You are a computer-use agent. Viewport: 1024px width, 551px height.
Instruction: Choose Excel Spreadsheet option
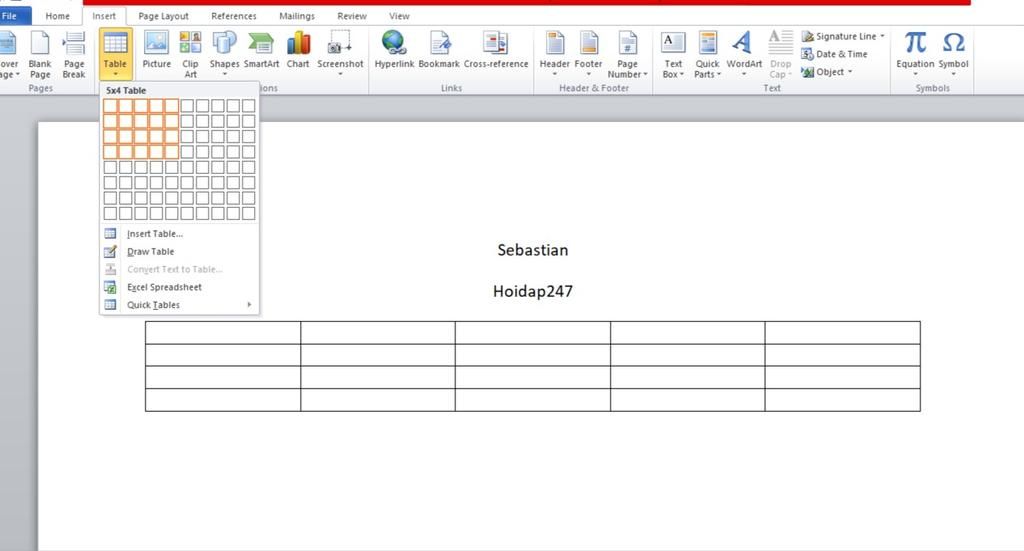point(179,287)
